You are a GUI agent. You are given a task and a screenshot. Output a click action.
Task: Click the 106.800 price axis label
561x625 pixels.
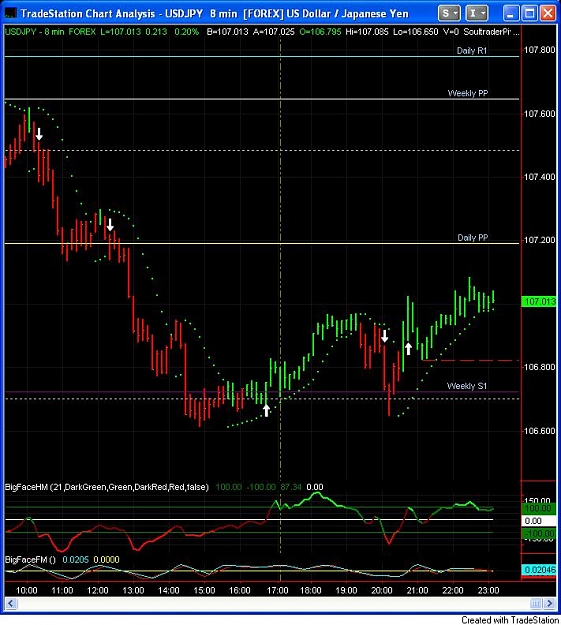click(x=539, y=367)
